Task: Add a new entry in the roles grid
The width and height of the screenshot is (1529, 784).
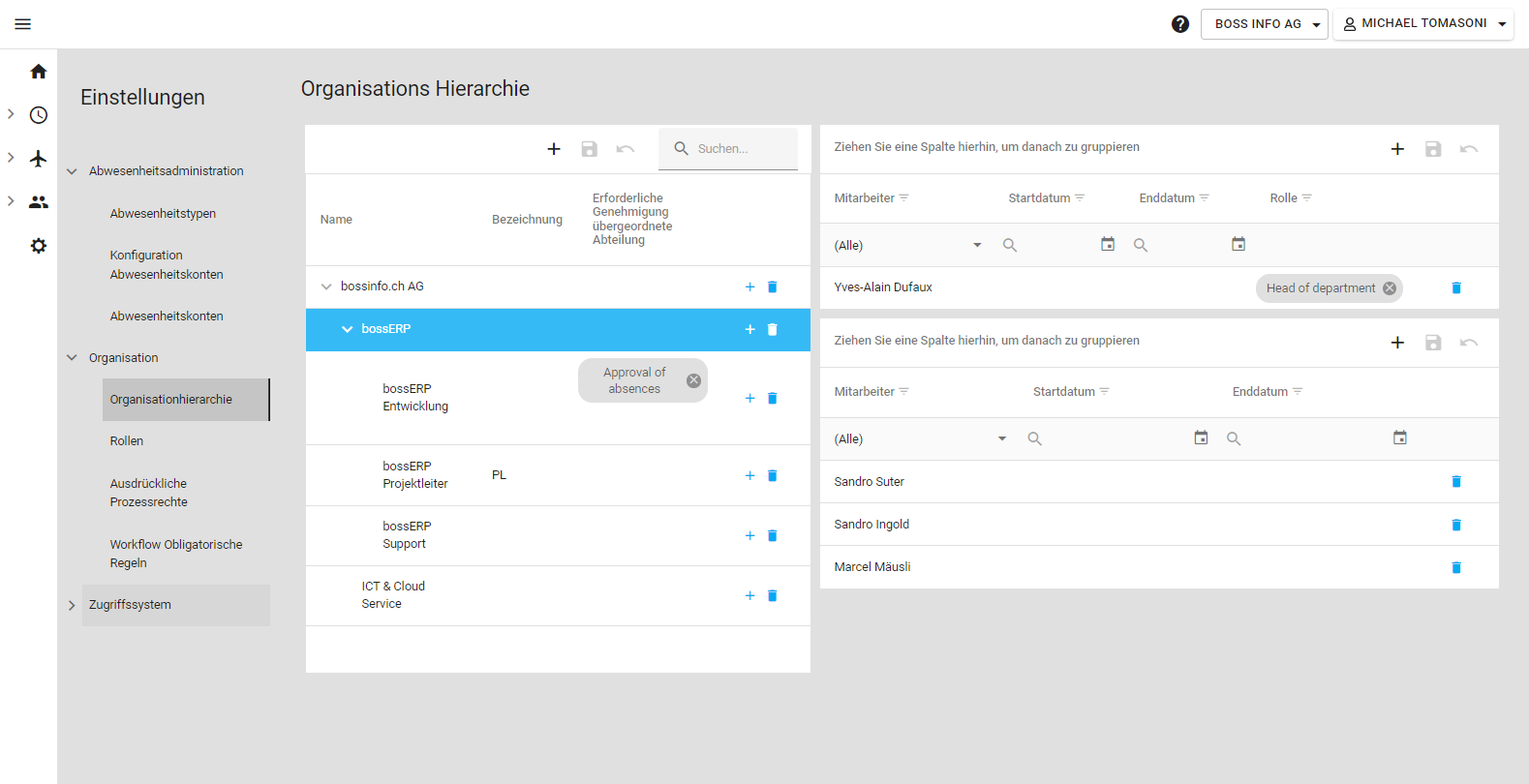Action: coord(1397,149)
